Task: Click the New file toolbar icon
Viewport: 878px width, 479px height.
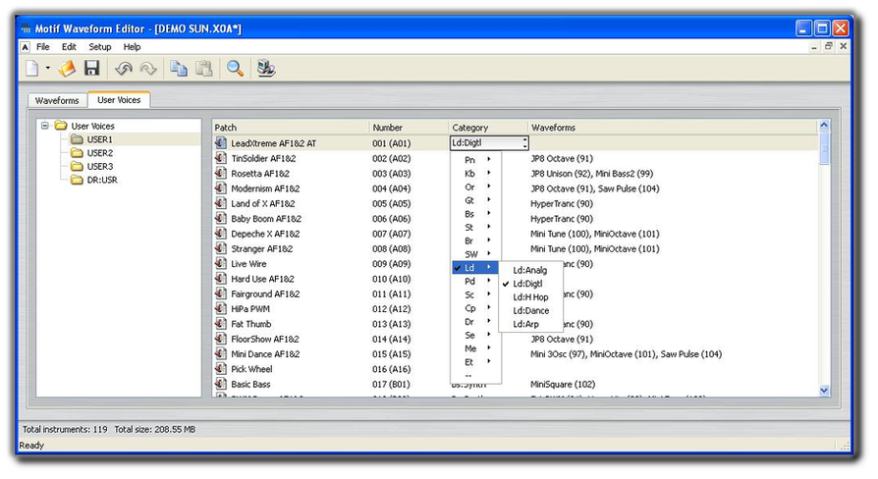Action: pyautogui.click(x=32, y=69)
